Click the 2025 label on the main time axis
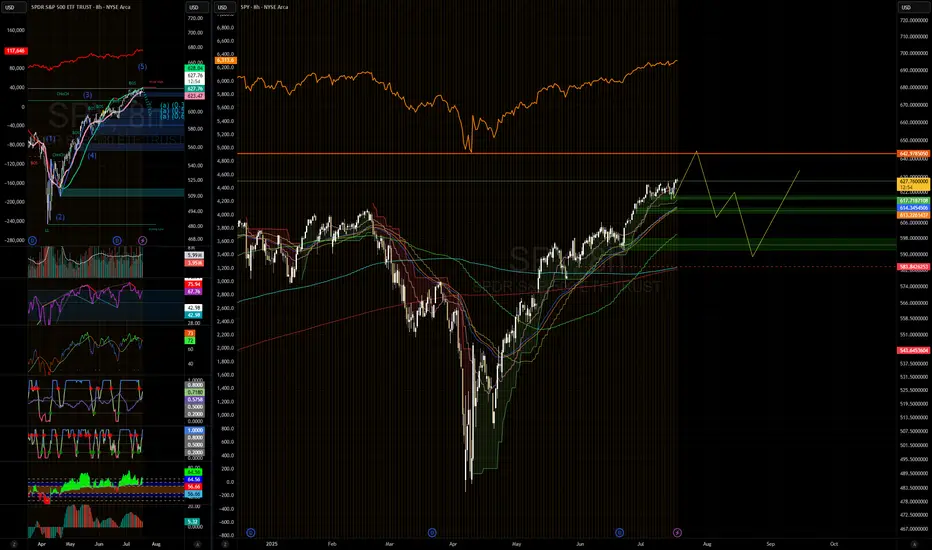The height and width of the screenshot is (550, 932). pos(272,543)
